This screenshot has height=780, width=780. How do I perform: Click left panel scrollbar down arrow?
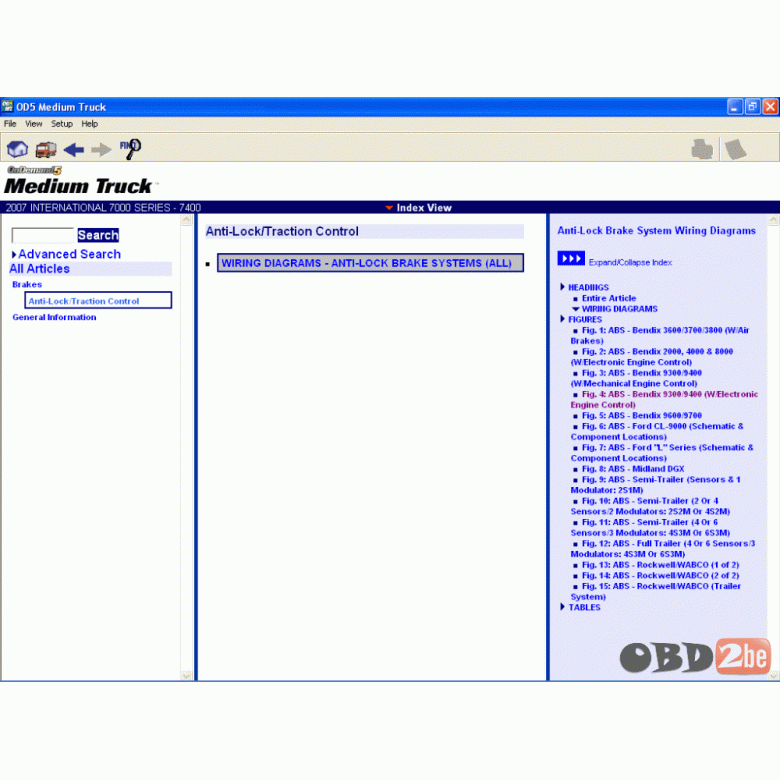coord(186,675)
